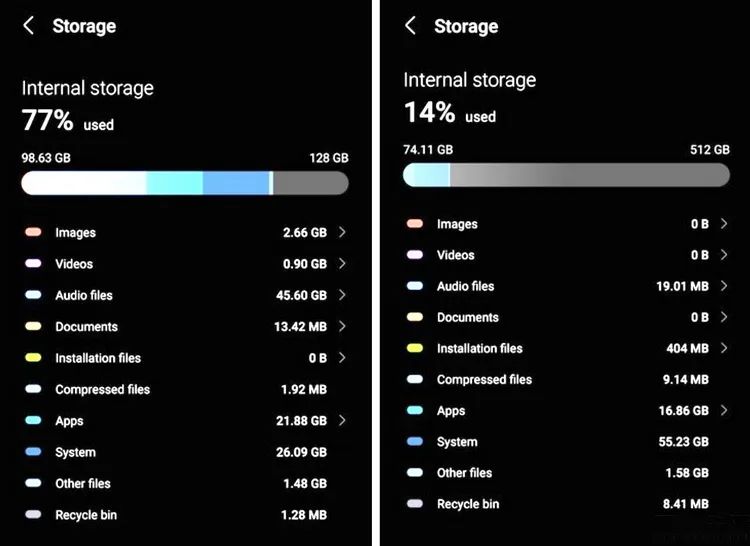Click the Images color pill on the 77% screen
The image size is (750, 546).
[33, 233]
